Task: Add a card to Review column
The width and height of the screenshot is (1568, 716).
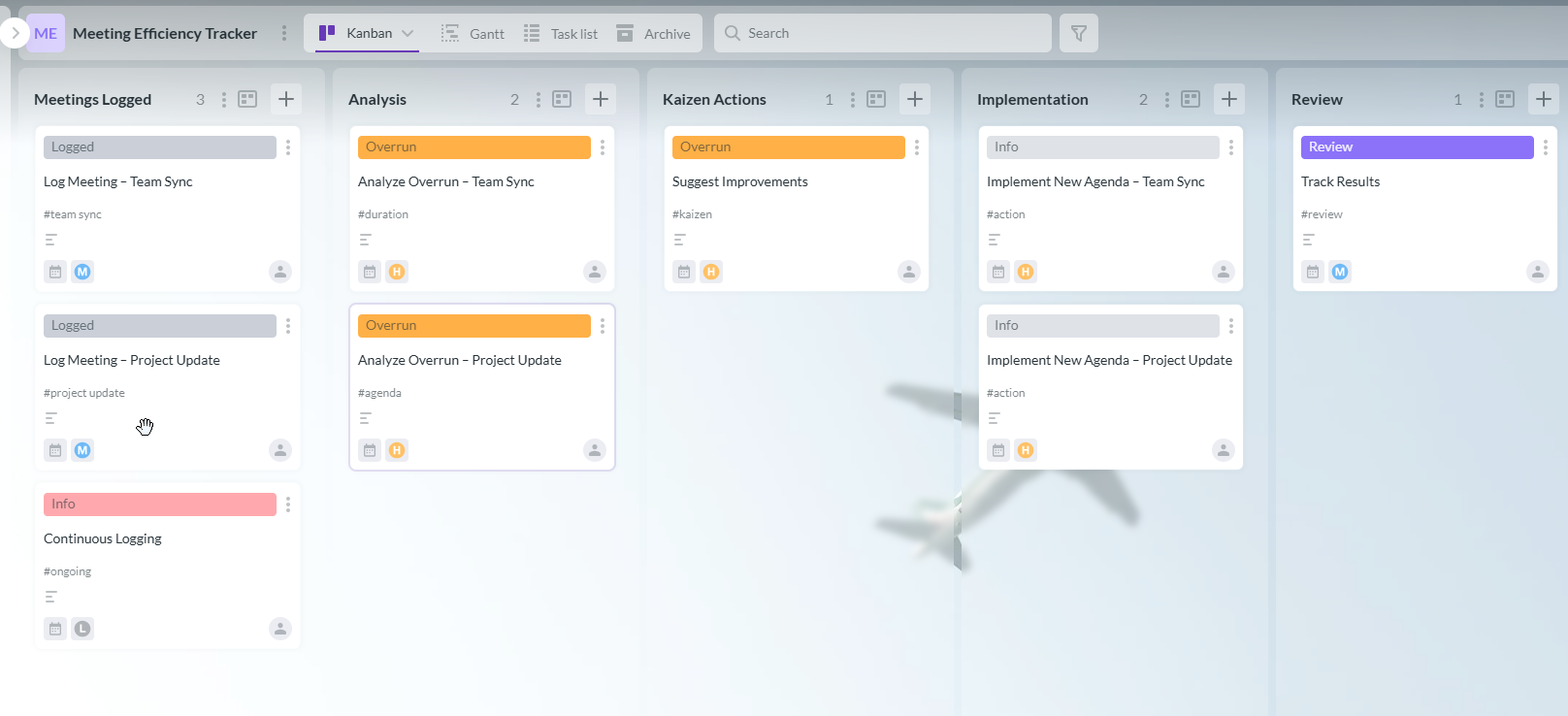Action: point(1544,99)
